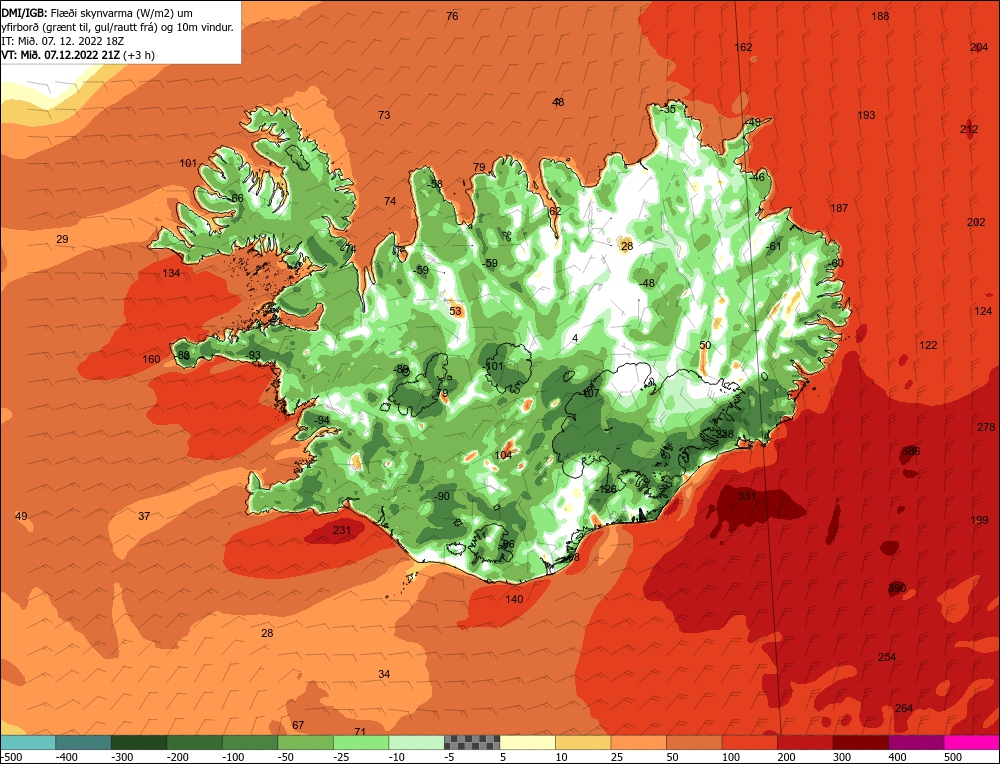The image size is (1000, 764).
Task: Click the value -93 on the western peninsula
Action: 253,355
